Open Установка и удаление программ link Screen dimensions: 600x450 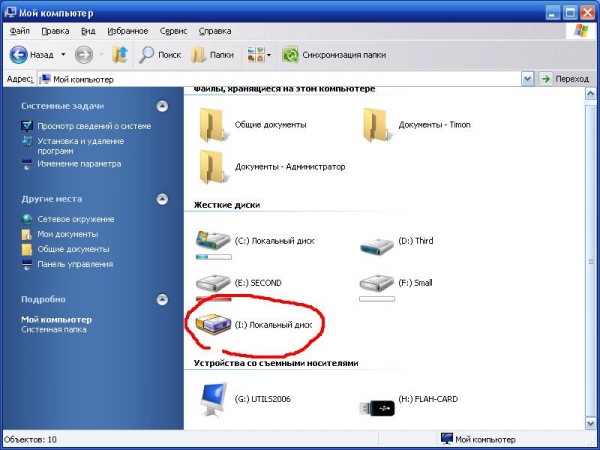(81, 146)
